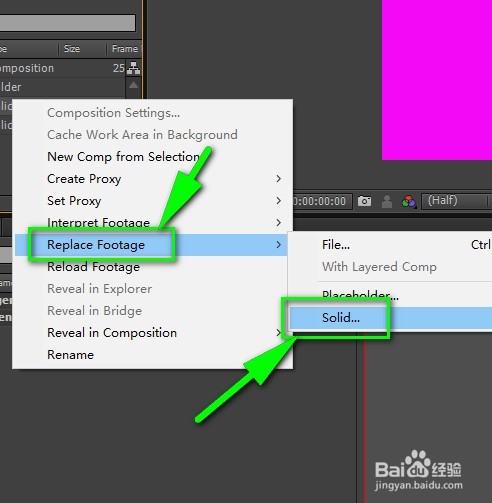This screenshot has height=503, width=492.
Task: Expand the Interpret Footage submenu arrow
Action: tap(279, 223)
